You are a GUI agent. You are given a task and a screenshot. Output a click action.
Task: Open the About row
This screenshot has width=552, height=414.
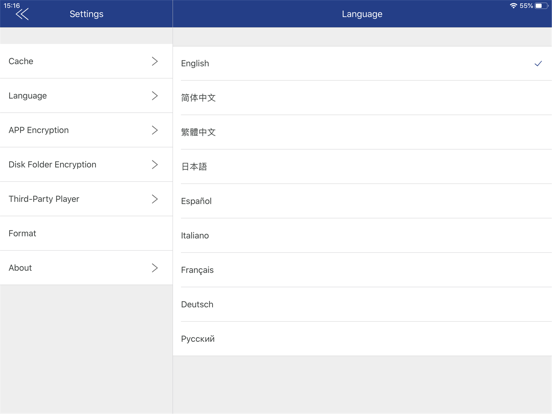[x=86, y=268]
